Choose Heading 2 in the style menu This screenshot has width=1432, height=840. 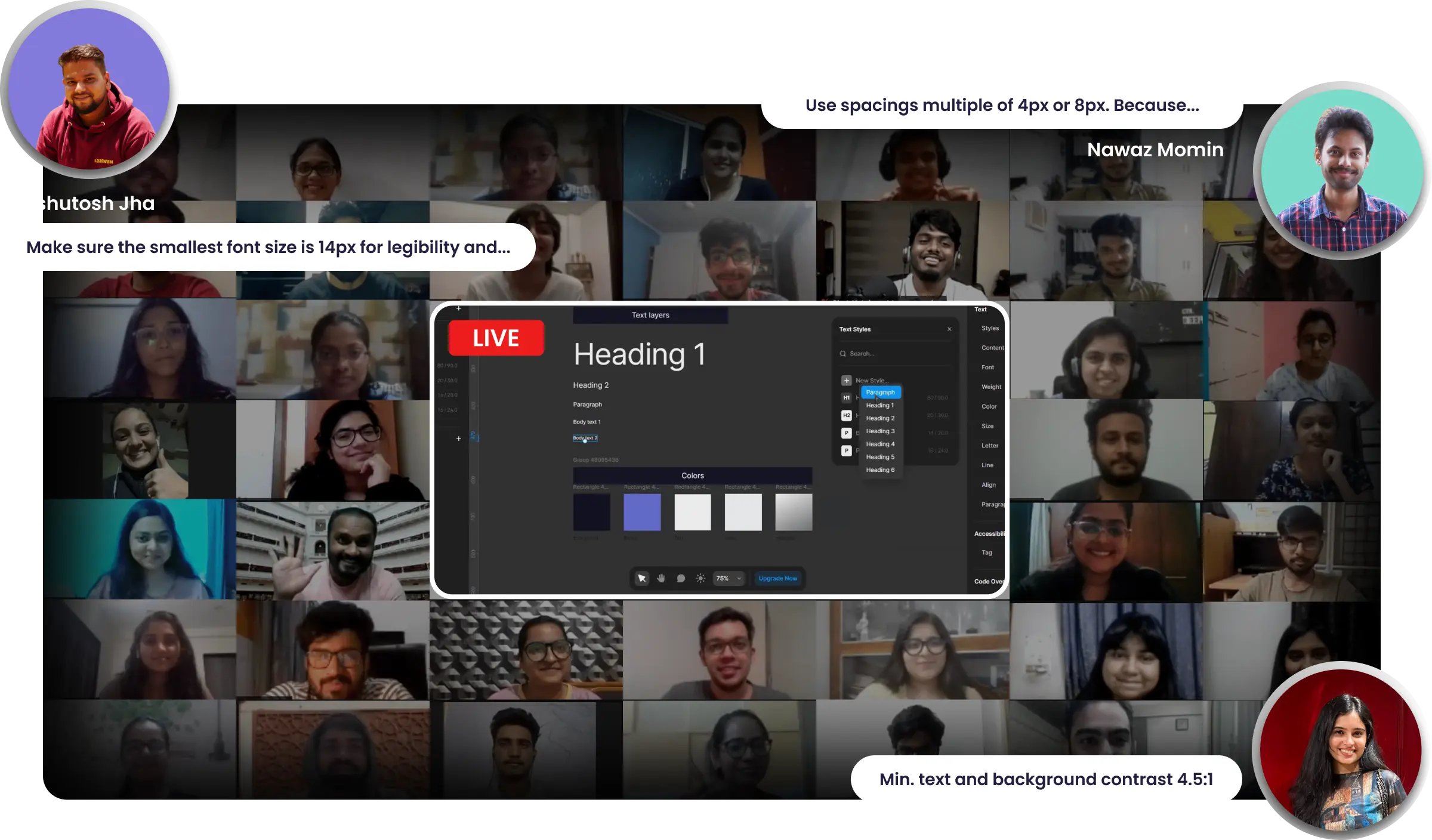pyautogui.click(x=880, y=418)
